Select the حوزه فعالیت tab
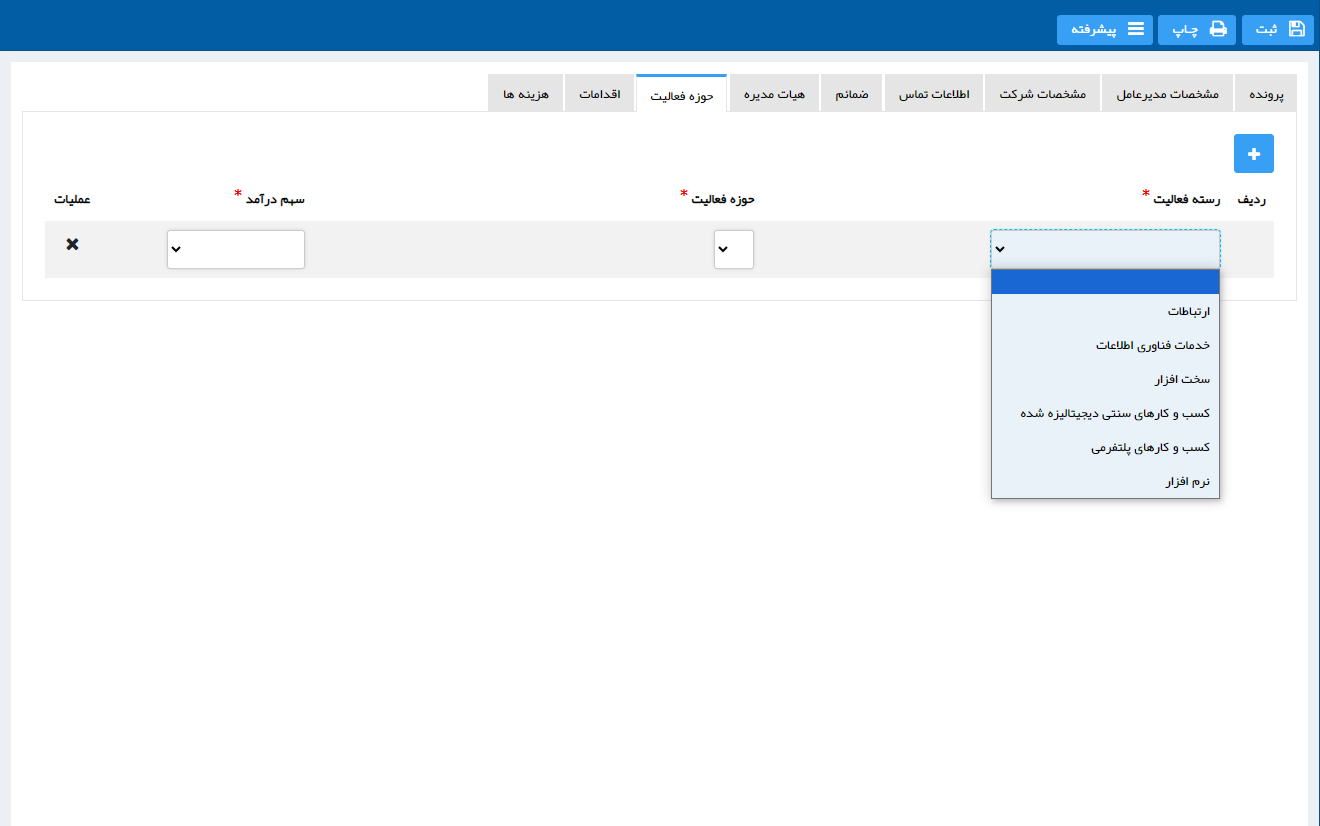 click(681, 94)
